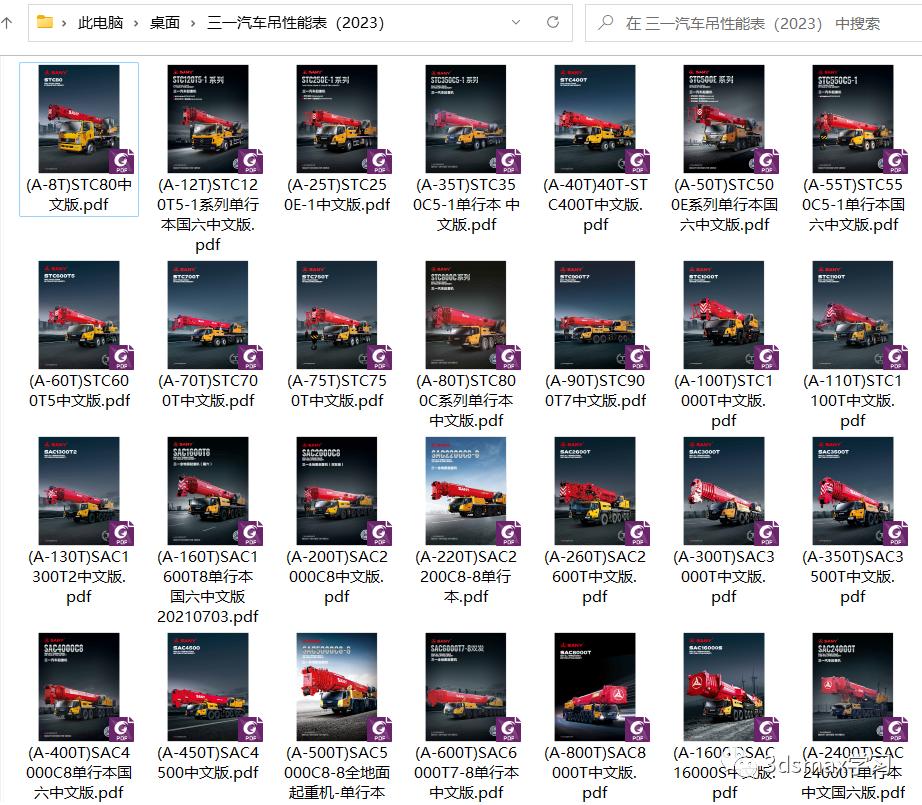Select the (A-220T)SAC2200C8-8 PDF thumbnail

466,490
